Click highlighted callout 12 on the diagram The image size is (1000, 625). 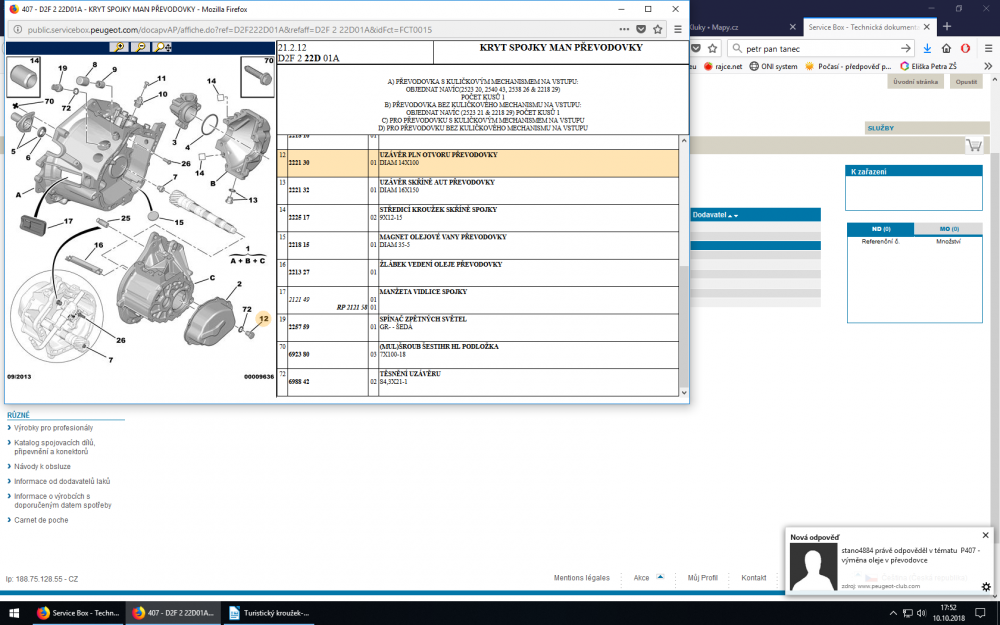tap(263, 318)
